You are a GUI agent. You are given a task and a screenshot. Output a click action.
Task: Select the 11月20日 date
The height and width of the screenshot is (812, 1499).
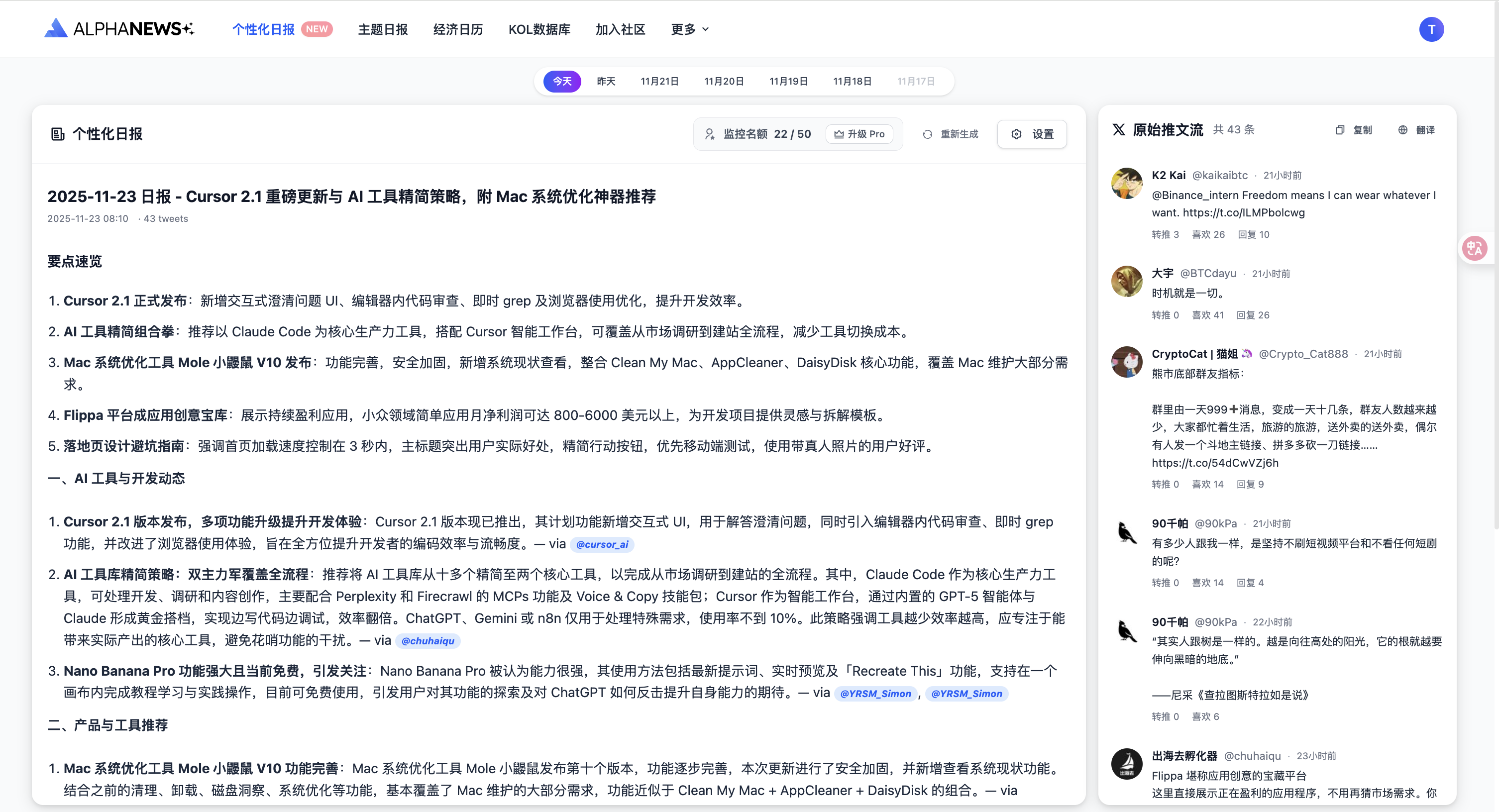tap(723, 82)
